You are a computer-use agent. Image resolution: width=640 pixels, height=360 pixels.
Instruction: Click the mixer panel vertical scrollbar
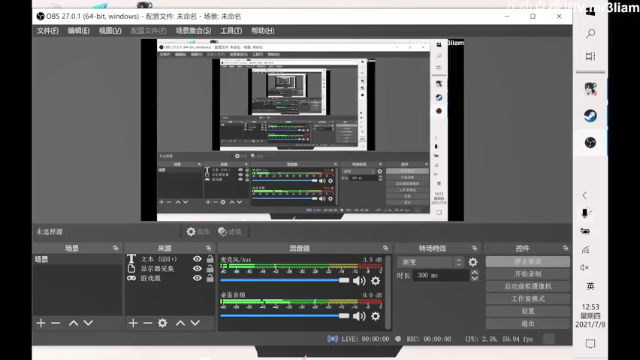pyautogui.click(x=388, y=292)
